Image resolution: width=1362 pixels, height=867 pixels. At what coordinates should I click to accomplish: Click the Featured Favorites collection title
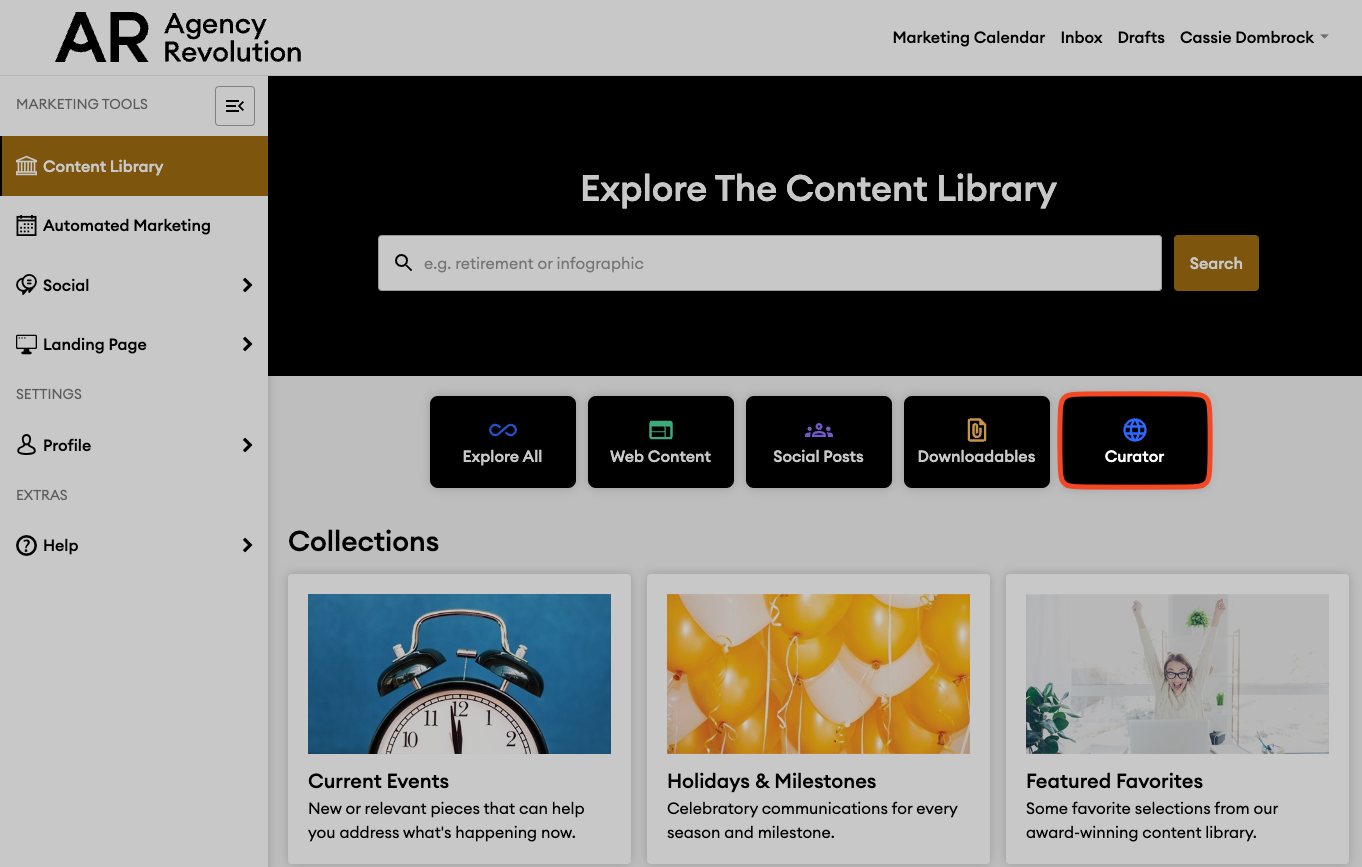coord(1114,781)
